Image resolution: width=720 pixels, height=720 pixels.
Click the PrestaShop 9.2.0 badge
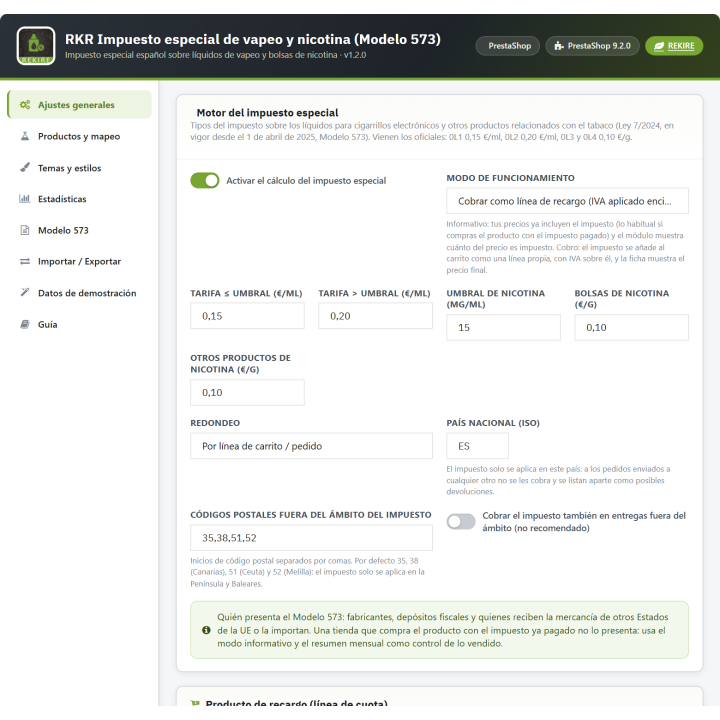(592, 46)
